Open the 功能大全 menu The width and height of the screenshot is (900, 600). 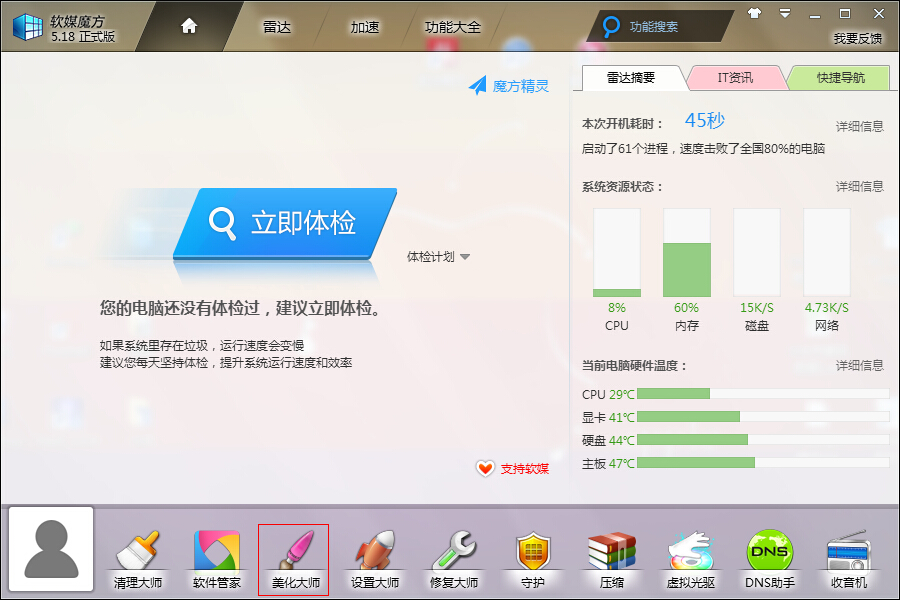[x=452, y=27]
